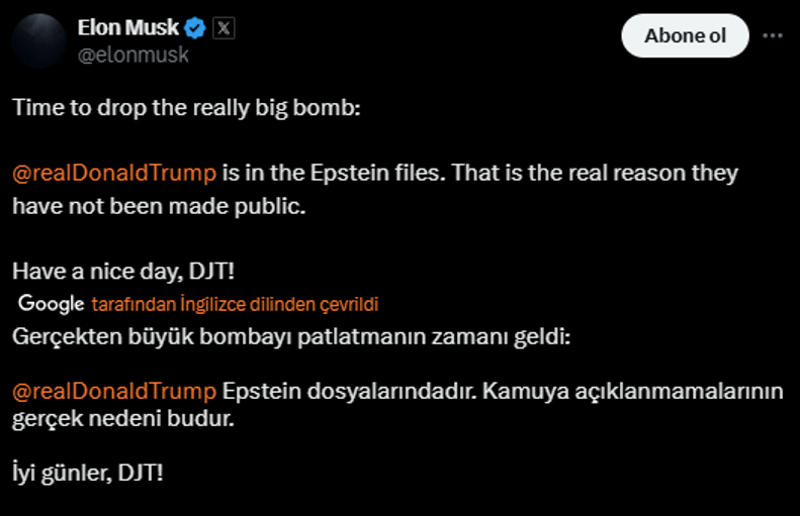Click 'is in the Epstein files' sentence
The width and height of the screenshot is (800, 516).
[x=334, y=173]
